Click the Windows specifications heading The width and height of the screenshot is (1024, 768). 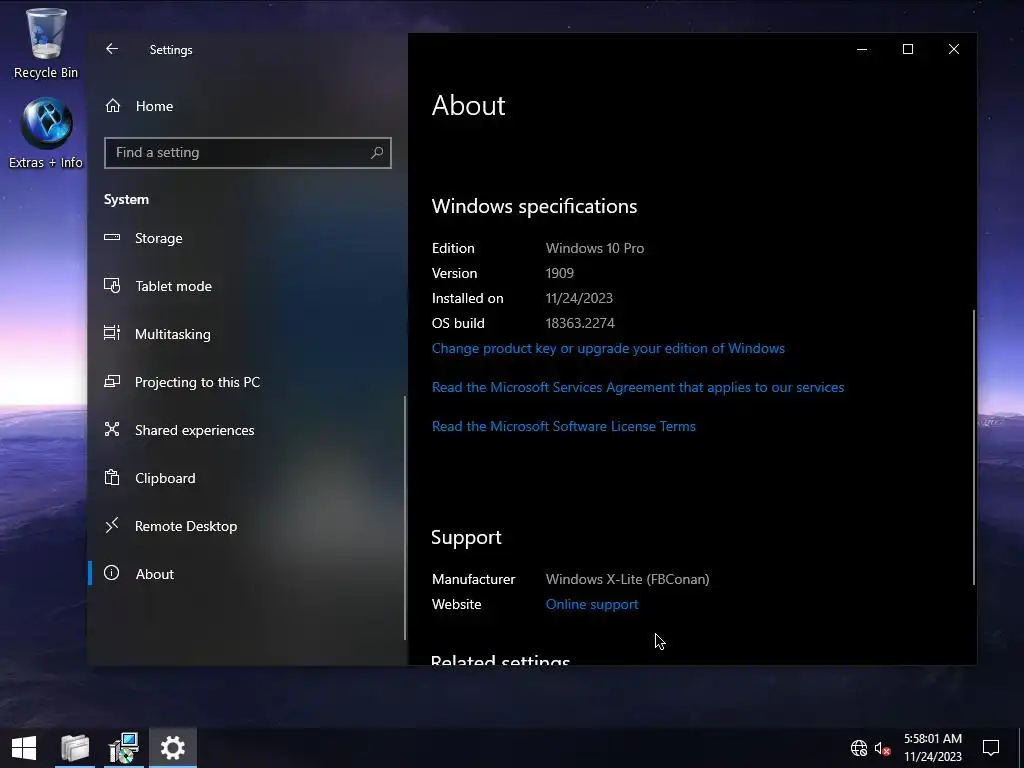point(534,206)
